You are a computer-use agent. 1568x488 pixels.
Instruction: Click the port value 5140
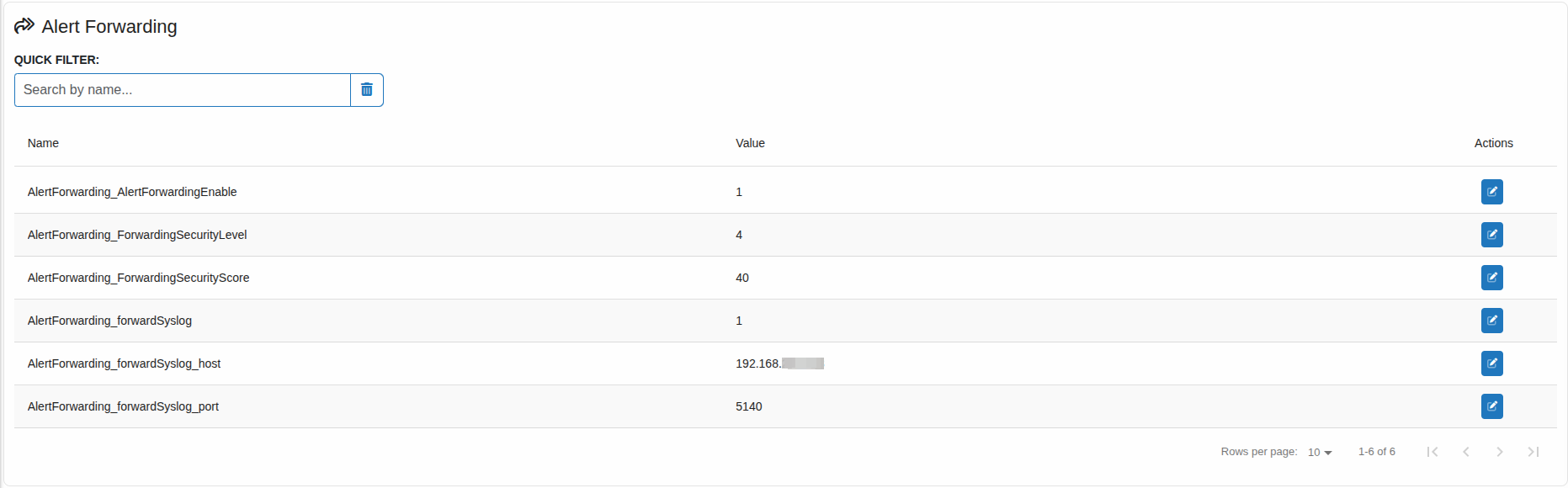tap(748, 406)
